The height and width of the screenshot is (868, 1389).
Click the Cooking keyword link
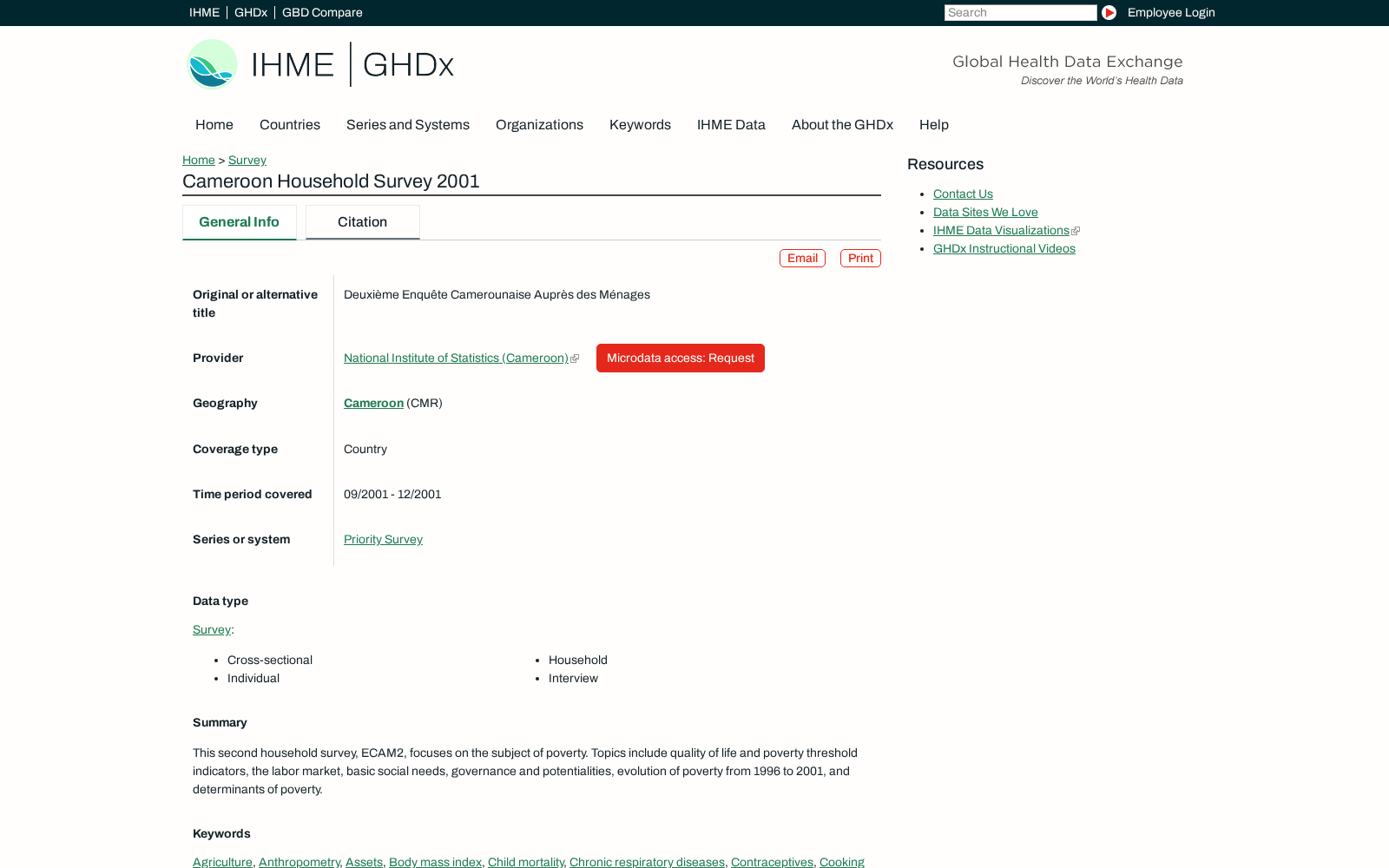pyautogui.click(x=842, y=862)
